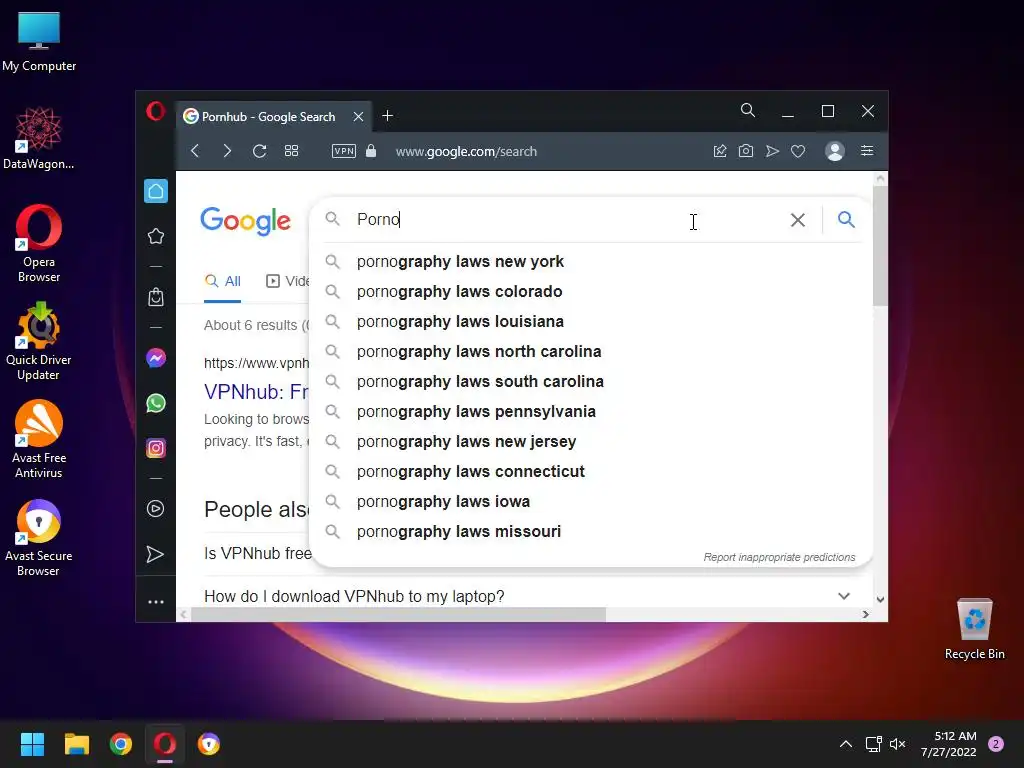The image size is (1024, 768).
Task: Select suggestion 'pornography laws connecticut'
Action: point(591,472)
